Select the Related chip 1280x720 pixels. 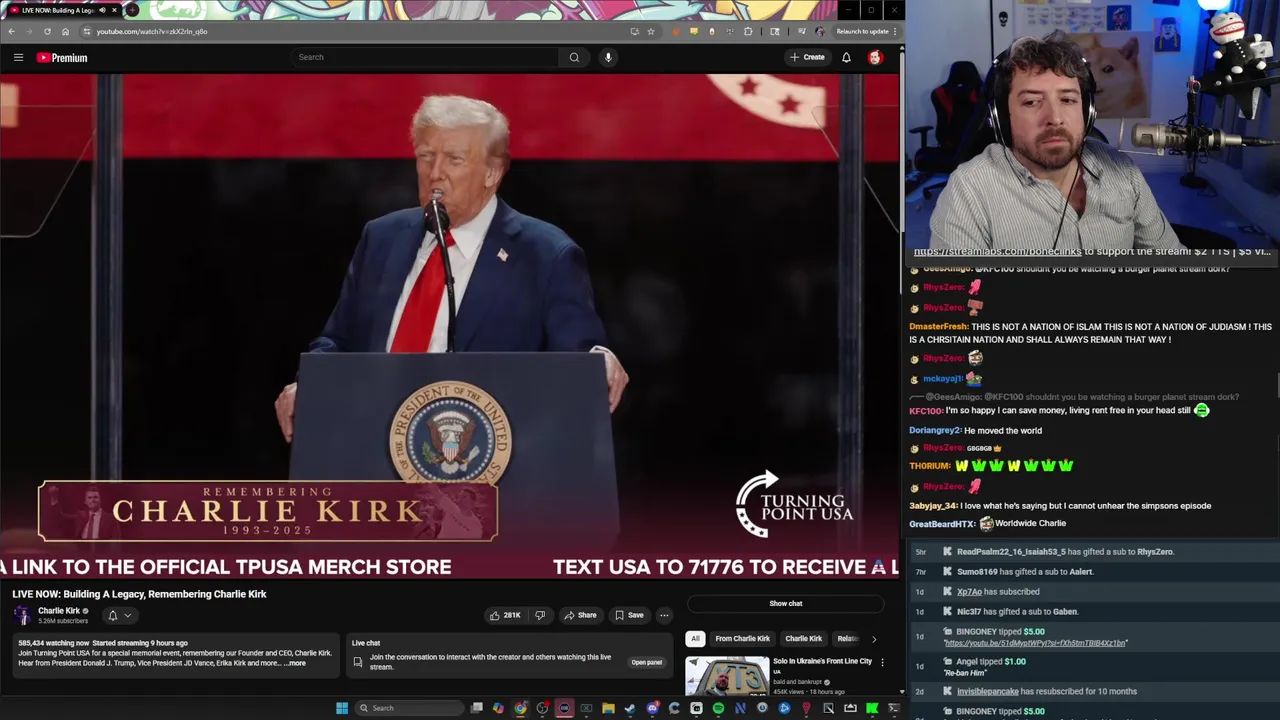(848, 638)
